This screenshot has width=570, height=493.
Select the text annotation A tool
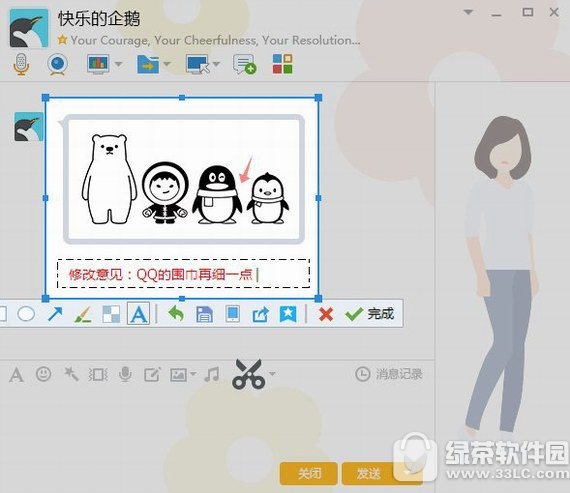[x=139, y=313]
